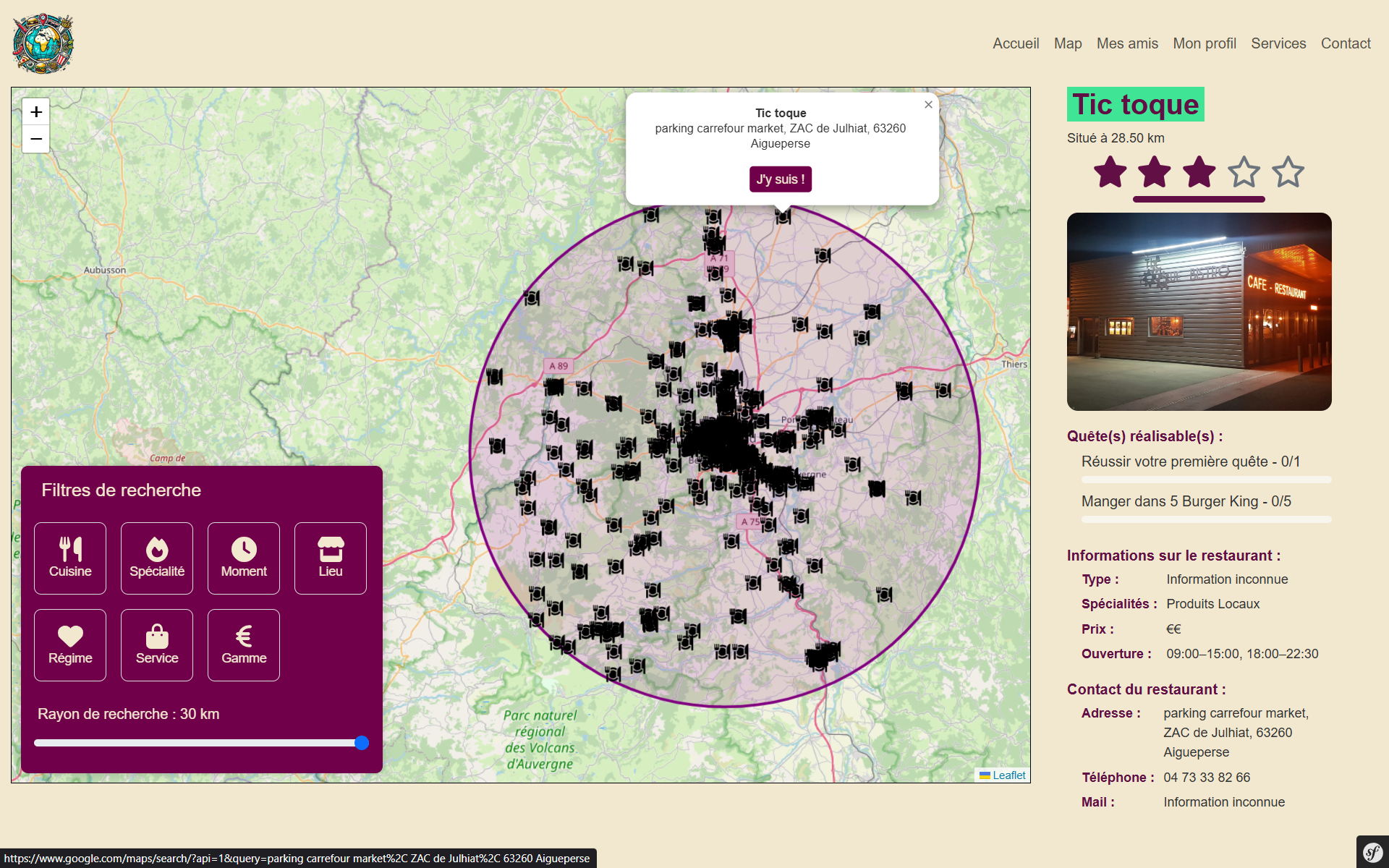Open the Cuisine filter
The height and width of the screenshot is (868, 1389).
[70, 558]
